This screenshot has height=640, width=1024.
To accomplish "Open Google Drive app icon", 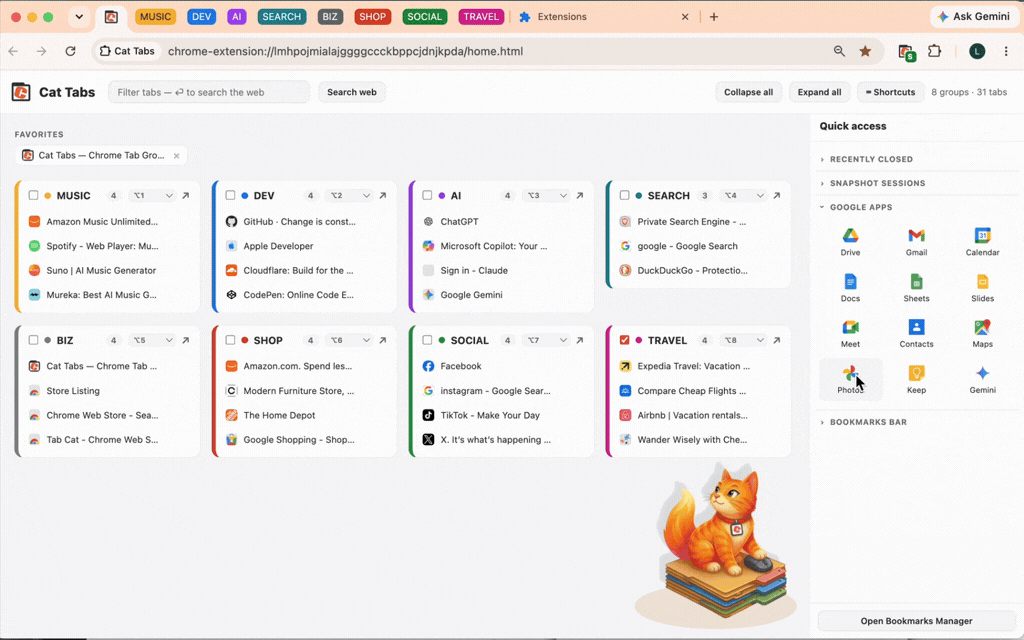I will click(x=850, y=242).
